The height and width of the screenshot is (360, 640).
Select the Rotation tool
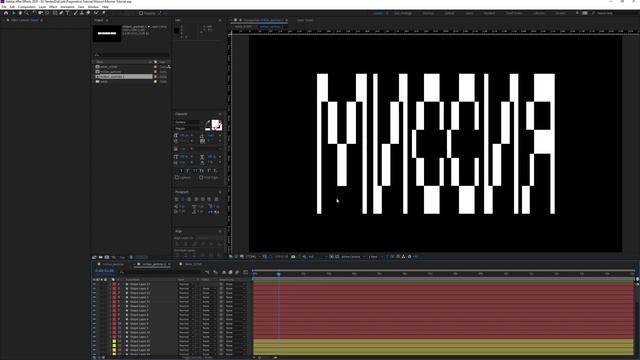pyautogui.click(x=33, y=13)
